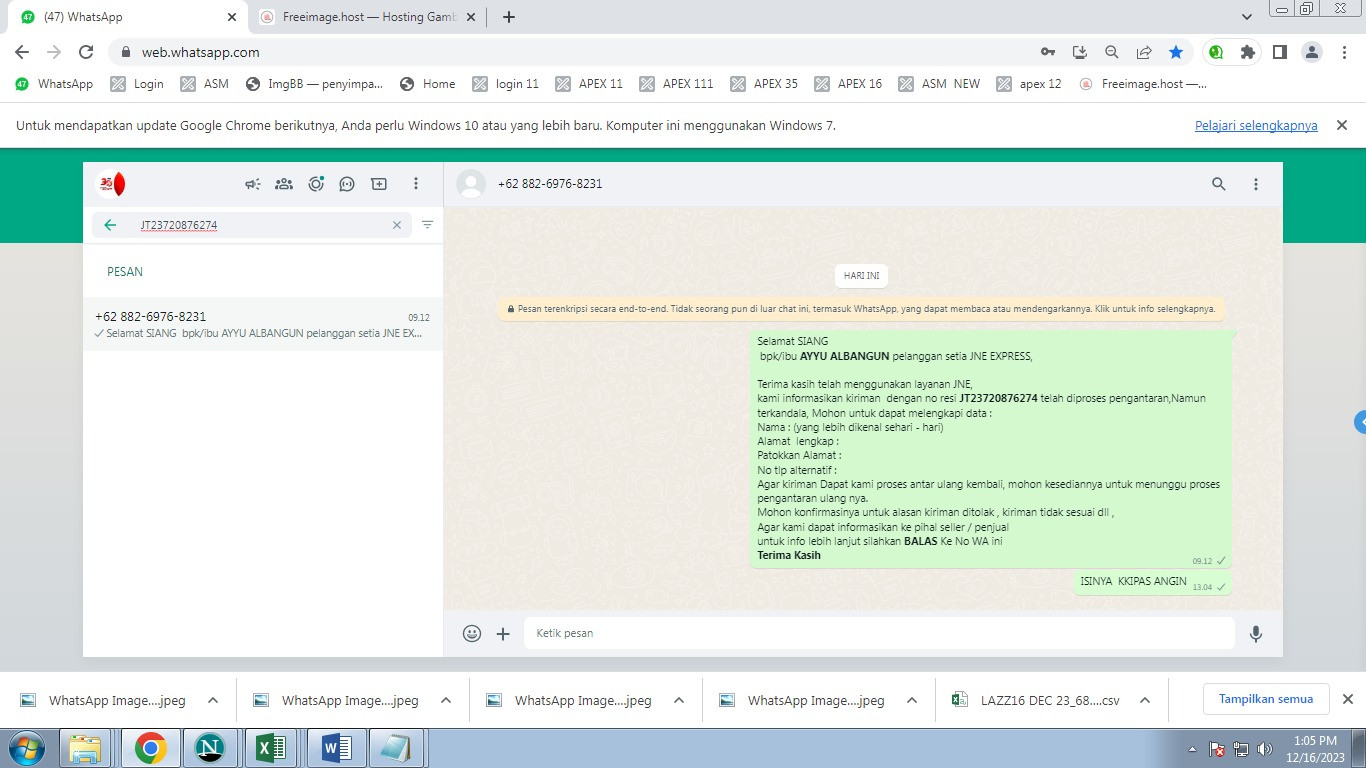Expand first WhatsApp Image download options
The height and width of the screenshot is (768, 1366).
(x=212, y=700)
